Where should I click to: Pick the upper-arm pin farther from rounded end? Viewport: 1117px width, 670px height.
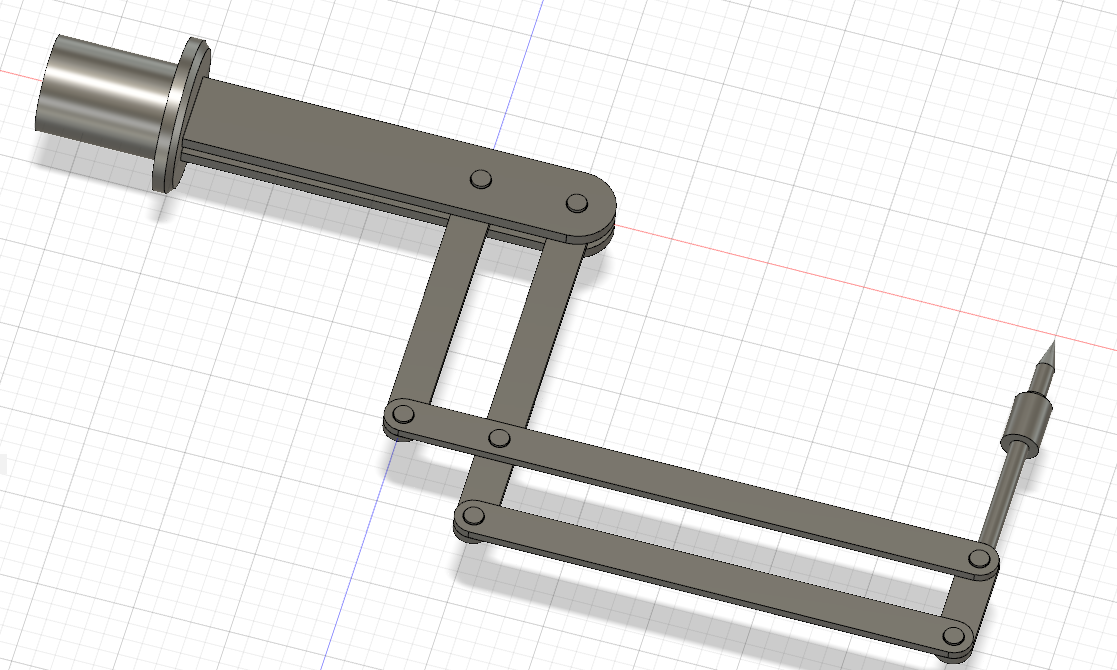pyautogui.click(x=482, y=179)
